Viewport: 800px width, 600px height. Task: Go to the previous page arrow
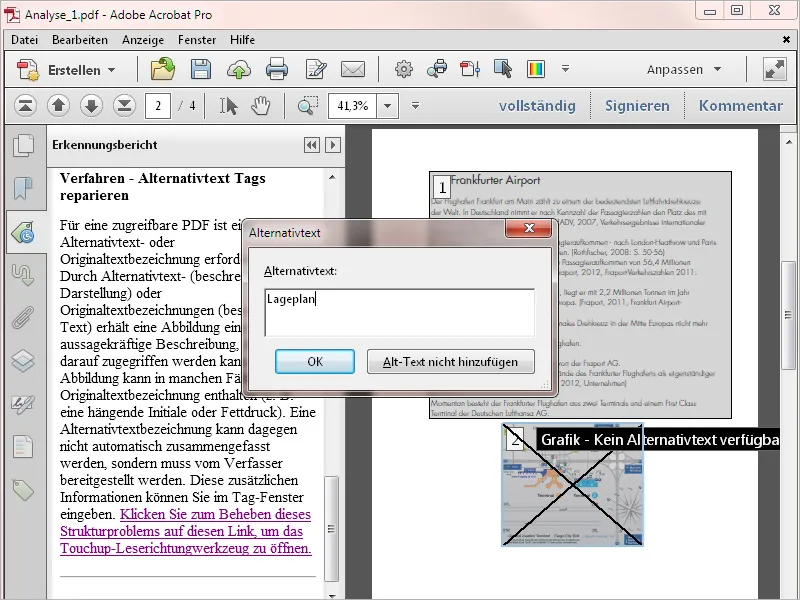point(57,104)
